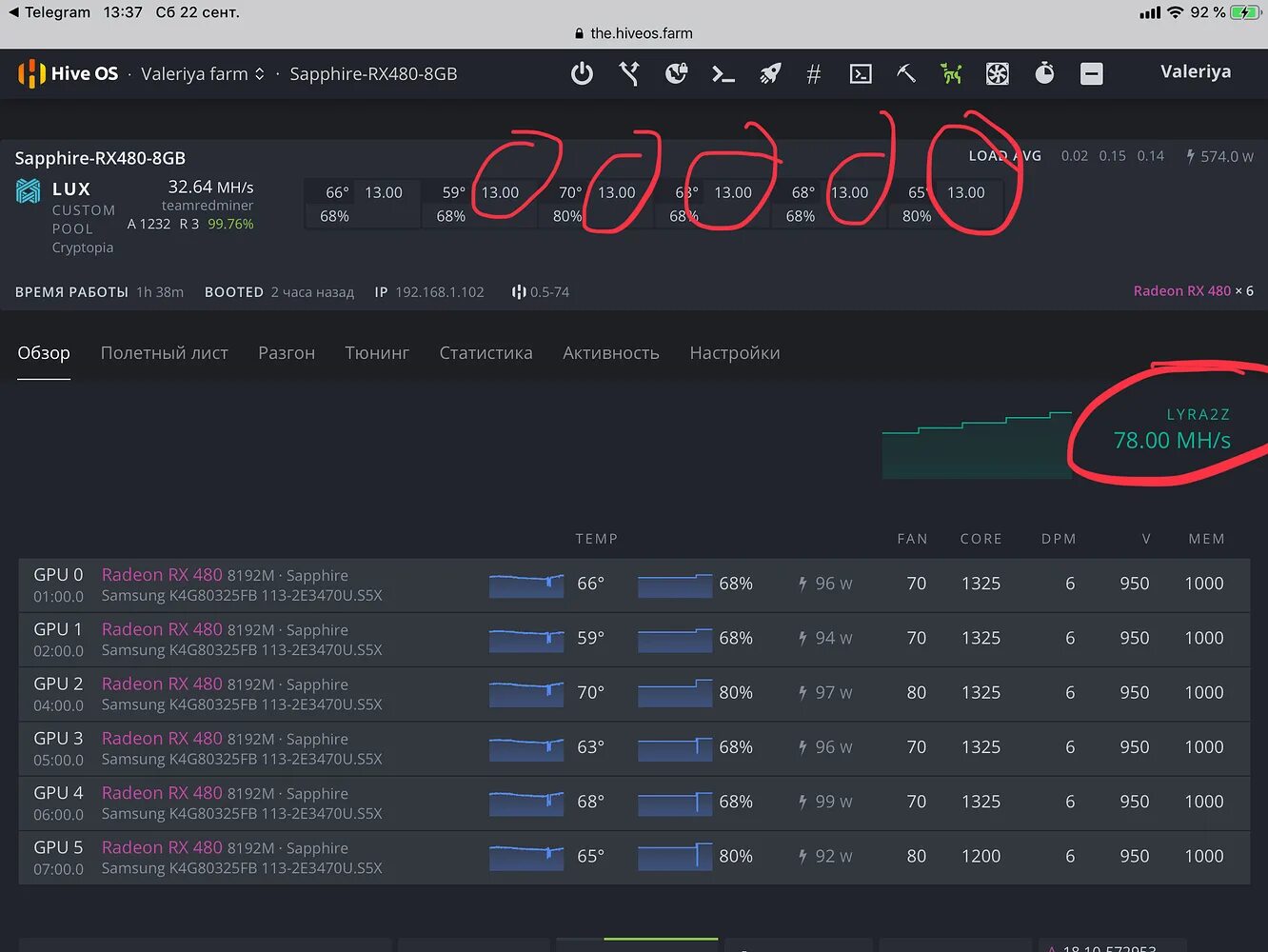Open the Тюнинг tab
This screenshot has height=952, width=1268.
377,353
